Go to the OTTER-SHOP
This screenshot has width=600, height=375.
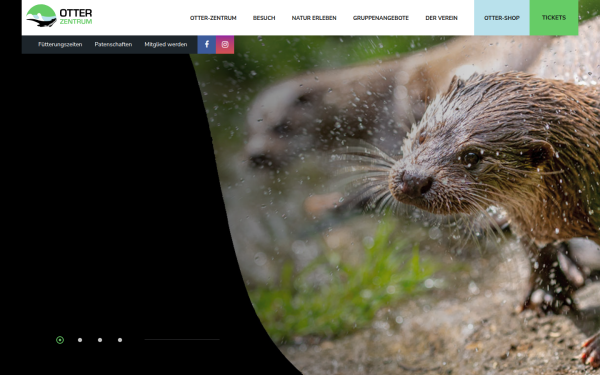click(502, 18)
